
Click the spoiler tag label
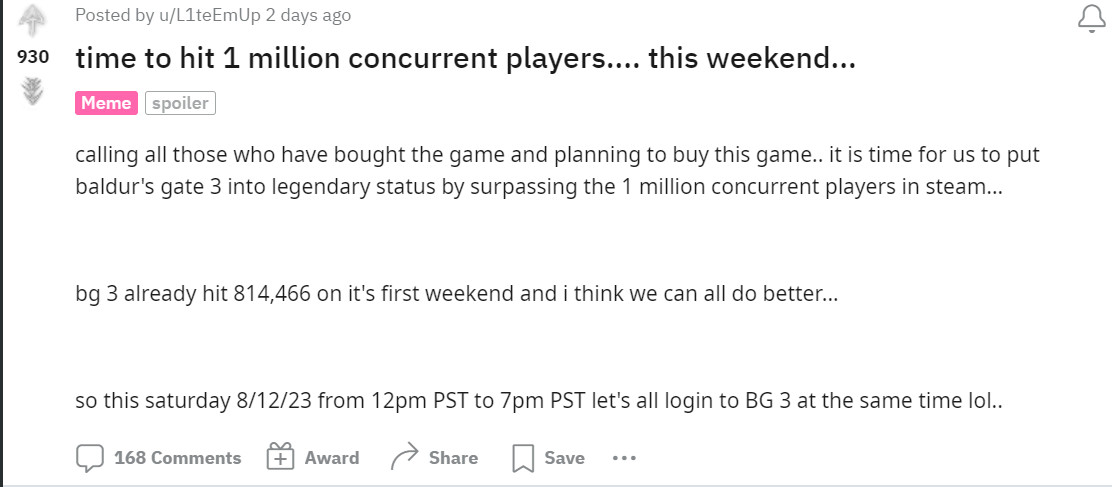(x=180, y=102)
